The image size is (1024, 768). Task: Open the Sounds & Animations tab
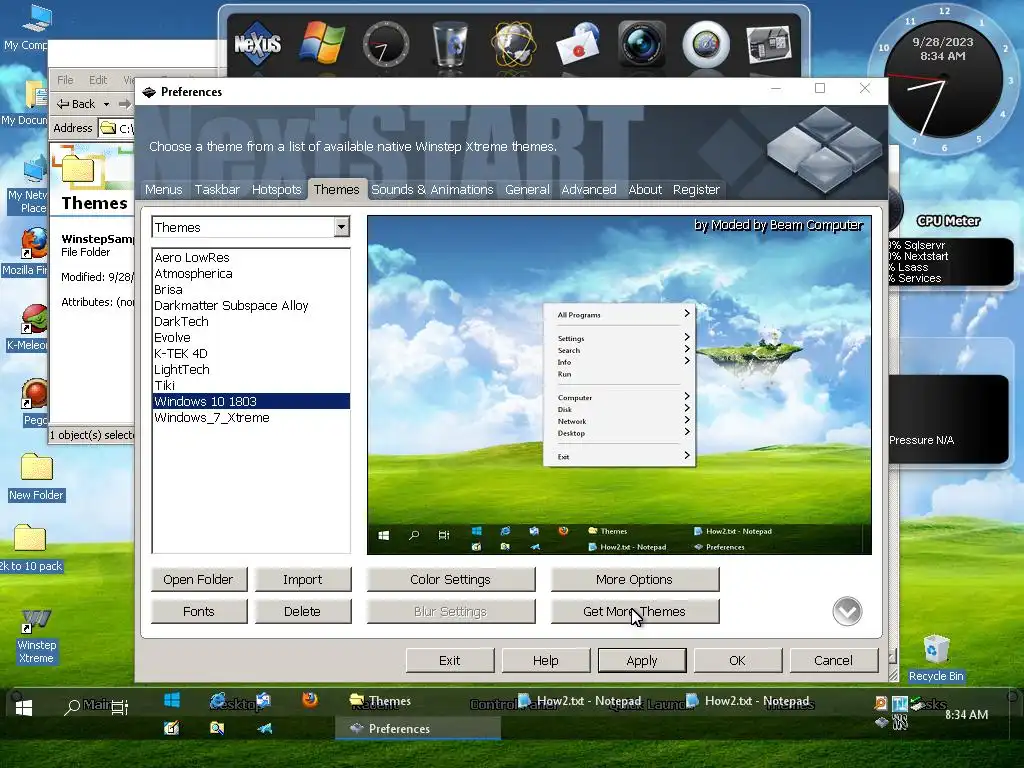coord(432,189)
